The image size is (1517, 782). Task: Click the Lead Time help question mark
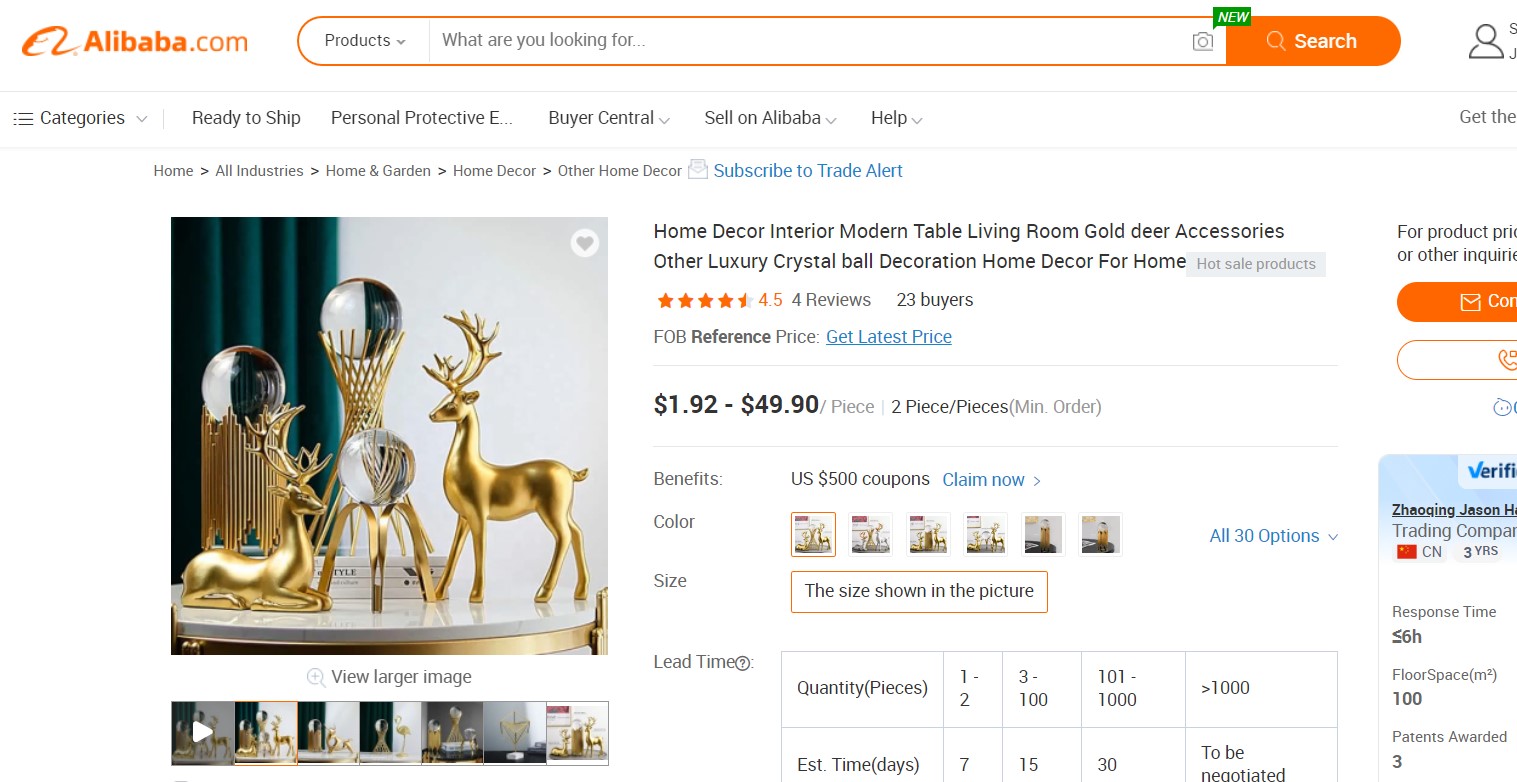[744, 662]
